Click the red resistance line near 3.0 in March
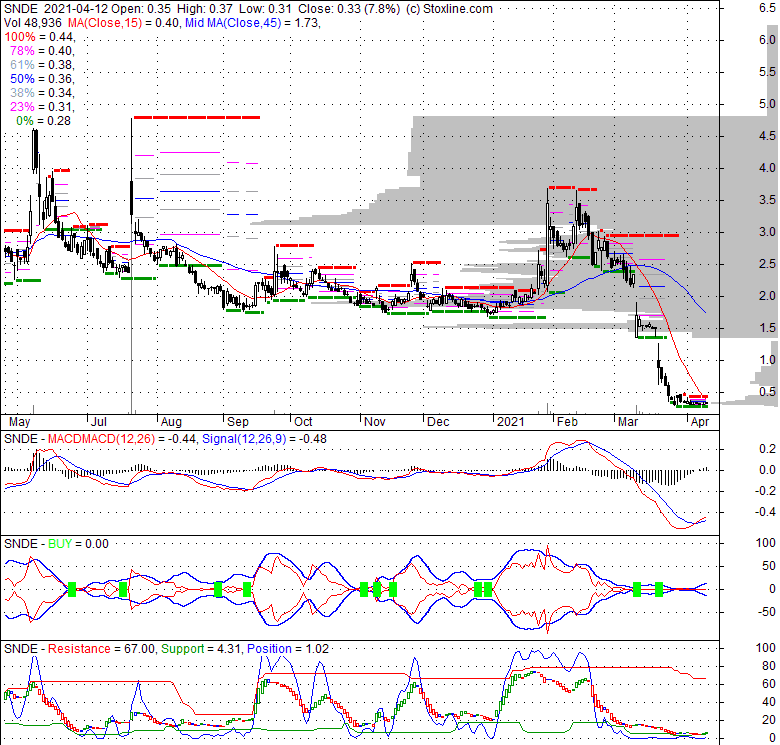The image size is (780, 745). click(642, 235)
